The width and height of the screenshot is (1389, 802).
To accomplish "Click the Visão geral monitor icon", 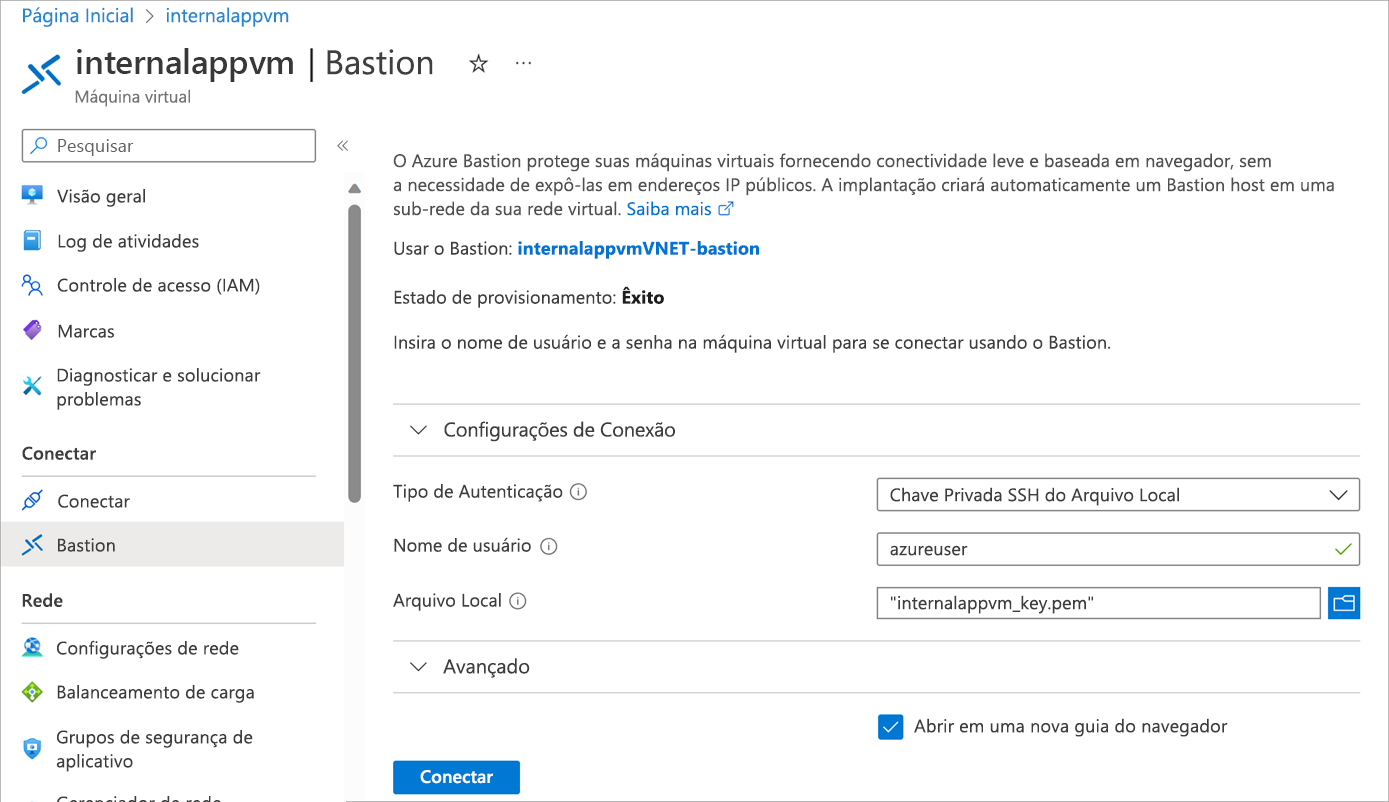I will point(33,195).
